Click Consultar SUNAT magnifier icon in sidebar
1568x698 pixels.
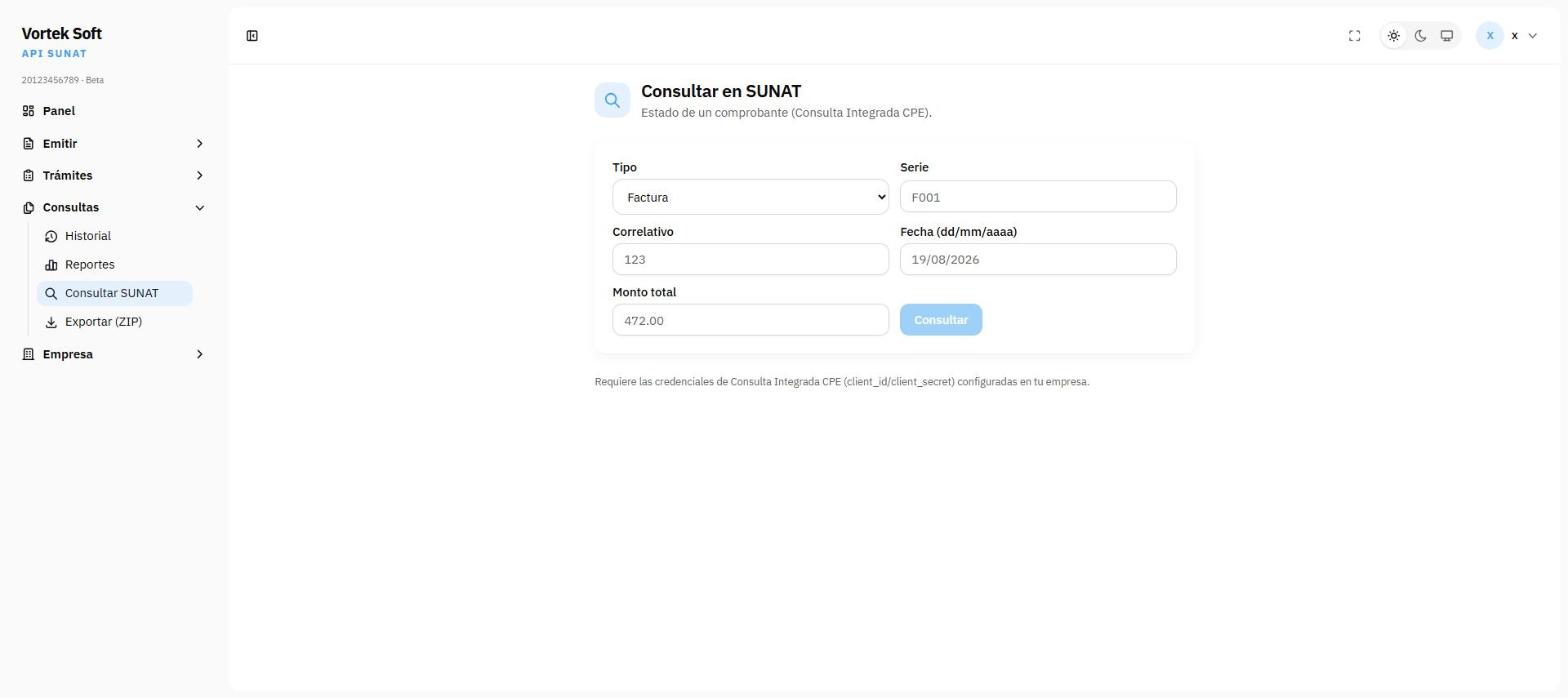(x=51, y=294)
